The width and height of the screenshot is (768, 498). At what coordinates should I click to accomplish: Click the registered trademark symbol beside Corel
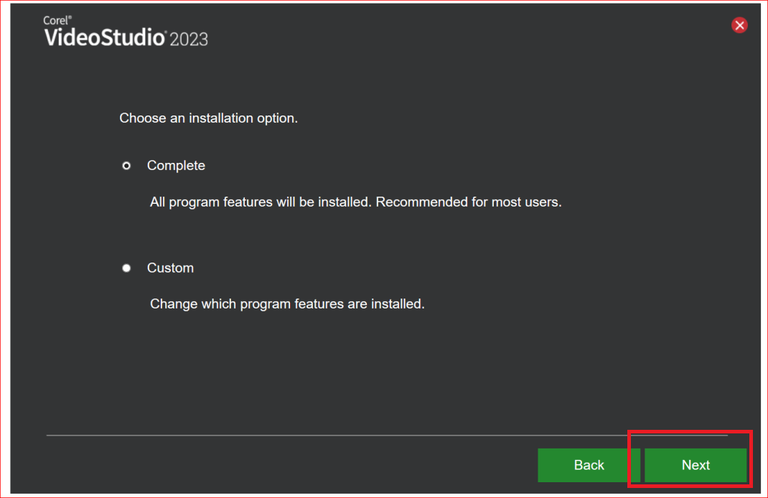coord(69,18)
